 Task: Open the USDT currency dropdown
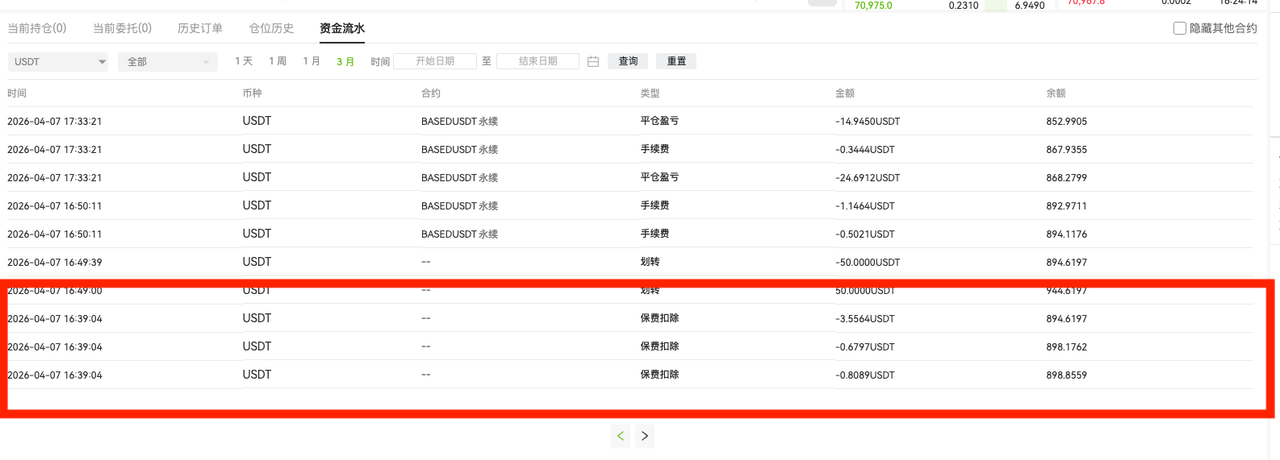(59, 62)
